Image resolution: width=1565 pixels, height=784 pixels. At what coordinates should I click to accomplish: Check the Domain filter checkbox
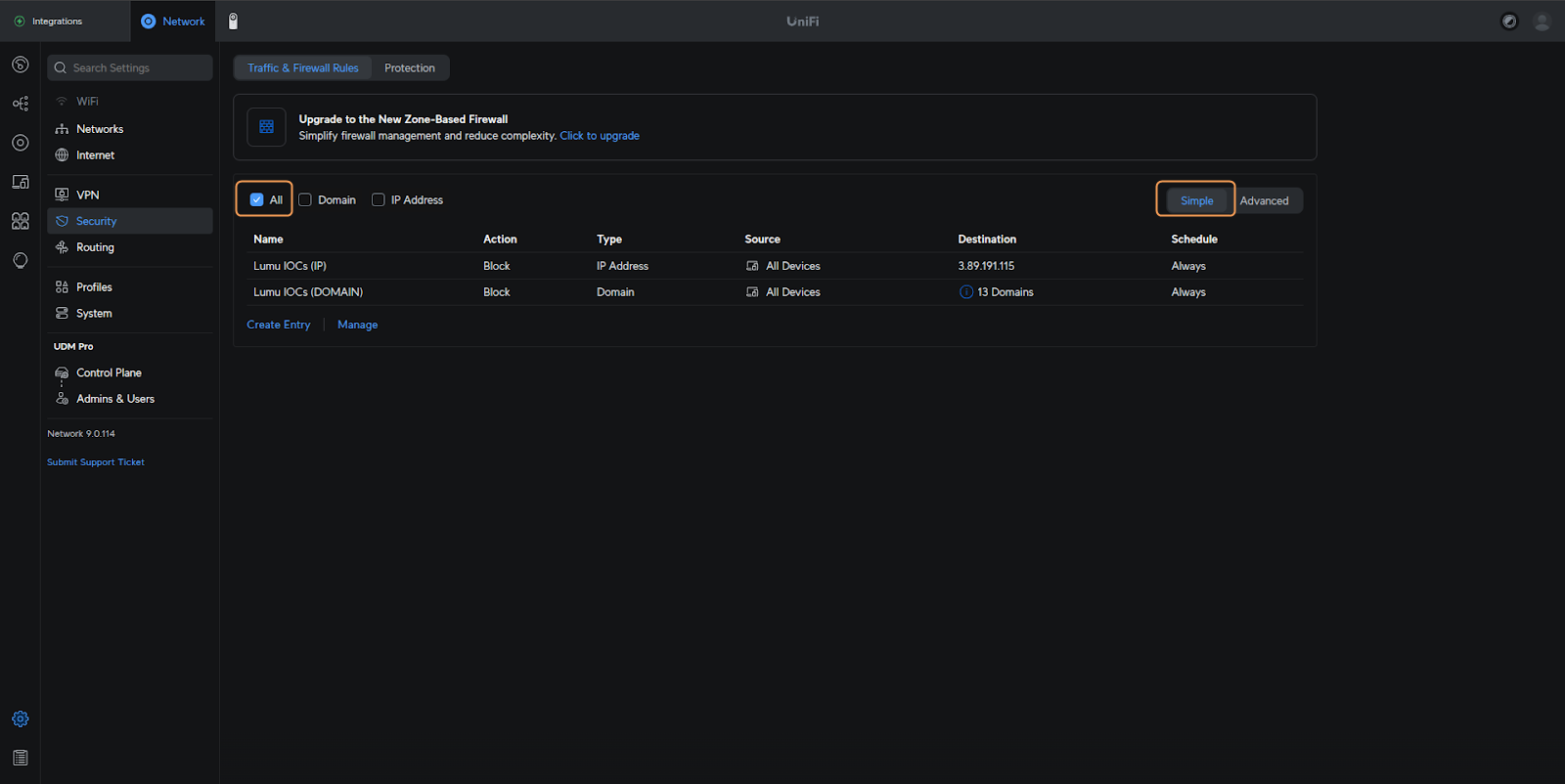point(305,199)
